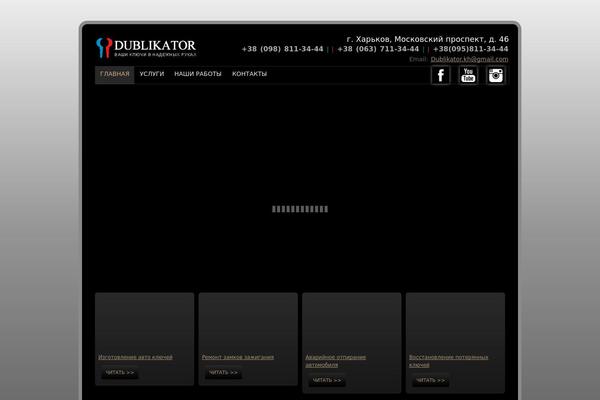Open the Ремонт замков зажигания link
The width and height of the screenshot is (600, 400).
pyautogui.click(x=238, y=357)
